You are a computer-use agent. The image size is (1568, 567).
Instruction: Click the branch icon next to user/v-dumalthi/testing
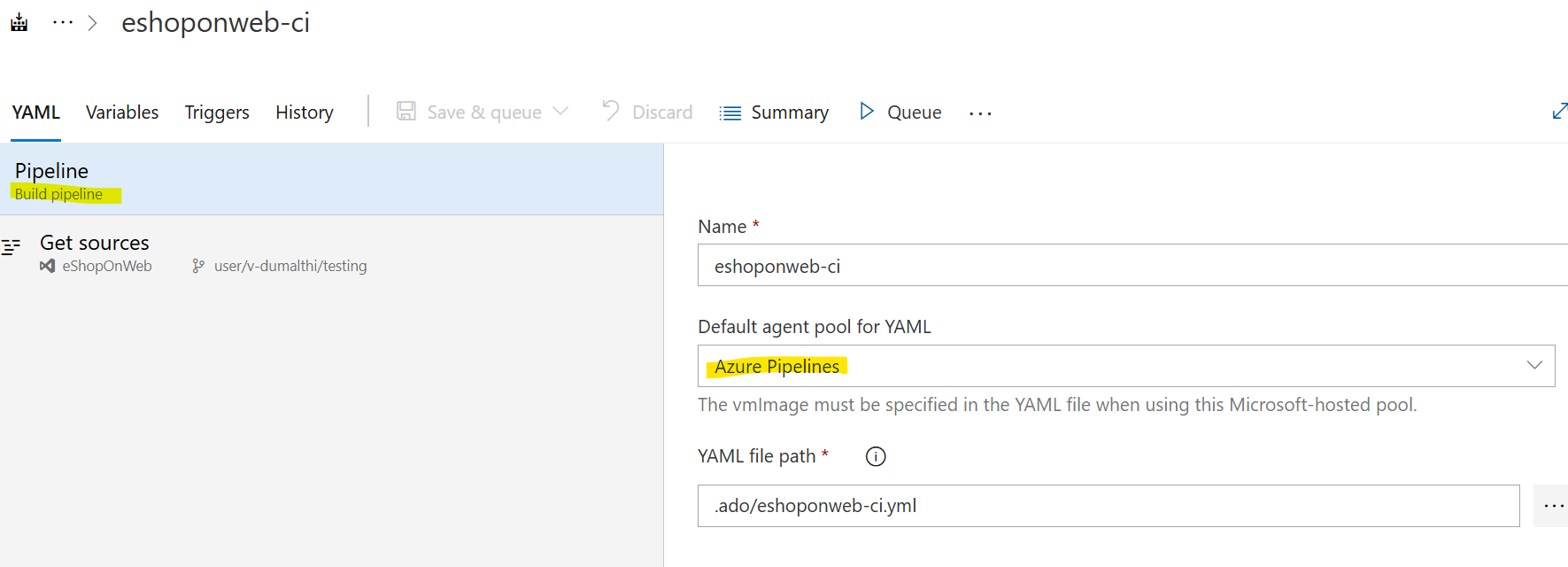(198, 266)
